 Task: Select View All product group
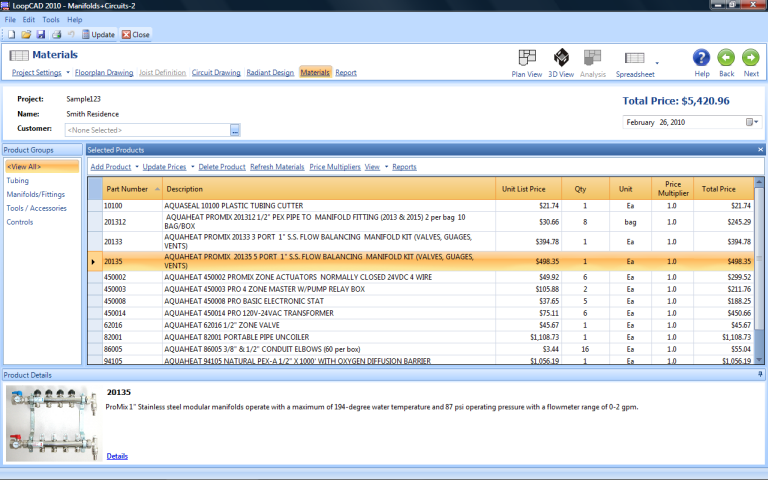tap(42, 167)
